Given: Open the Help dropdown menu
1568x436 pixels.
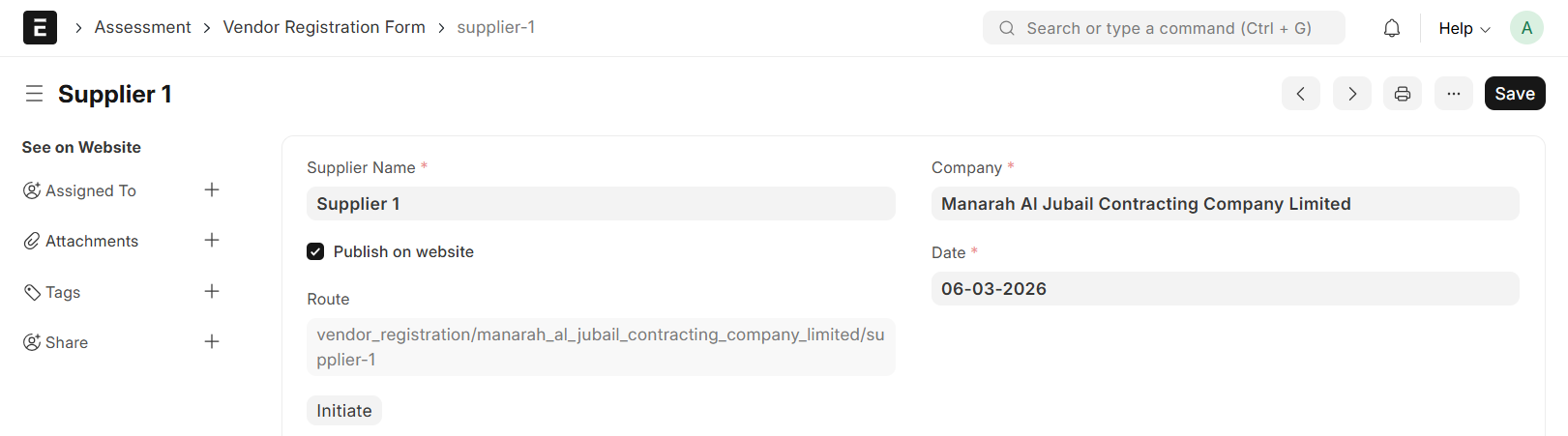Looking at the screenshot, I should pyautogui.click(x=1464, y=28).
